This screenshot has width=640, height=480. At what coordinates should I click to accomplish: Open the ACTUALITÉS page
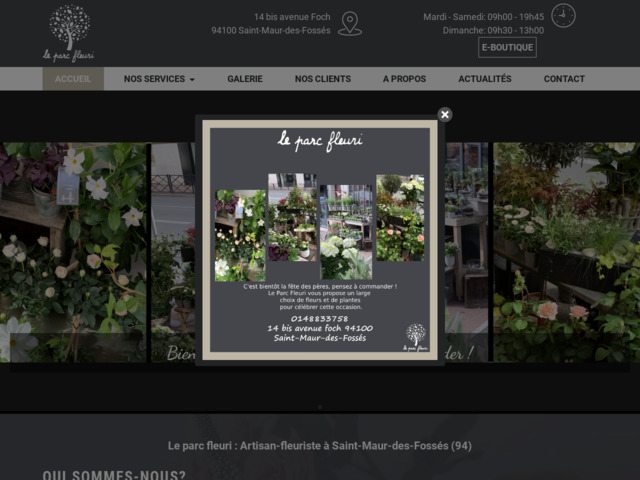484,79
